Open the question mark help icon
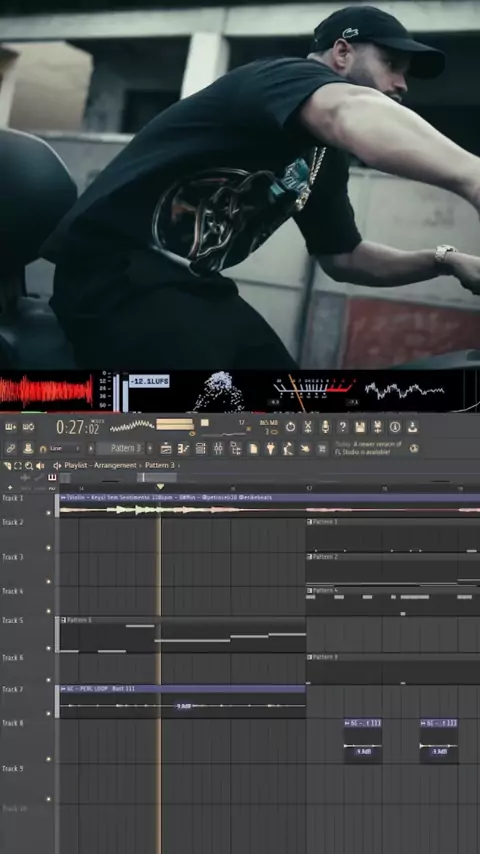480x854 pixels. click(x=343, y=426)
